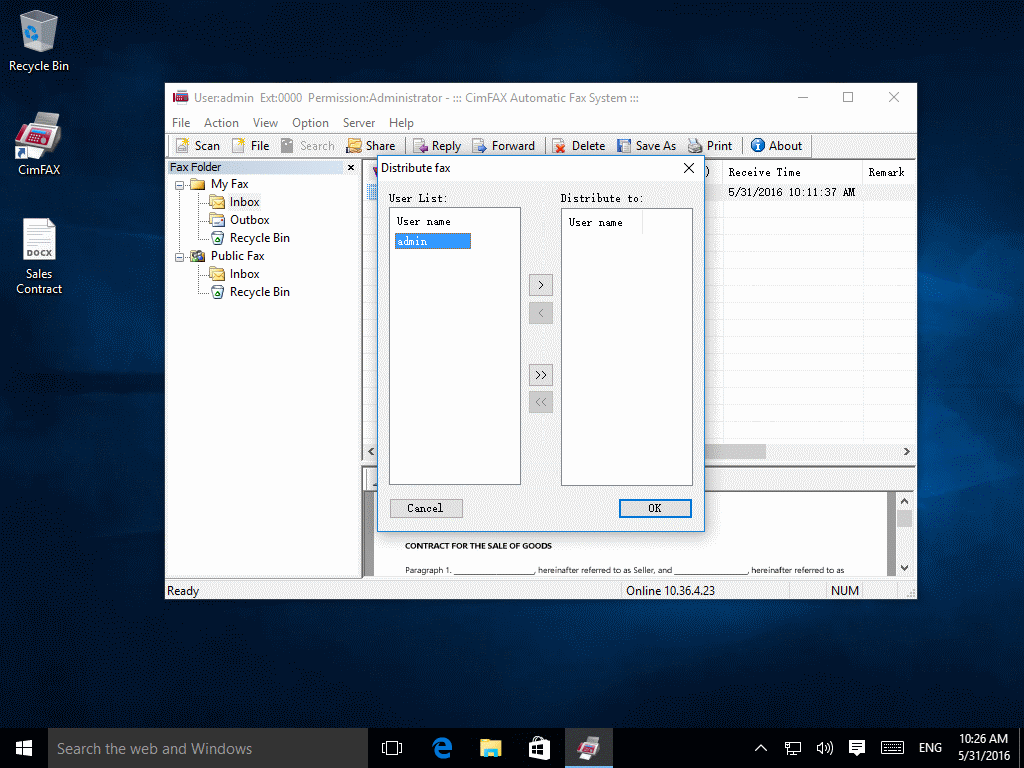The height and width of the screenshot is (768, 1024).
Task: Click the ENG language indicator
Action: coord(930,748)
